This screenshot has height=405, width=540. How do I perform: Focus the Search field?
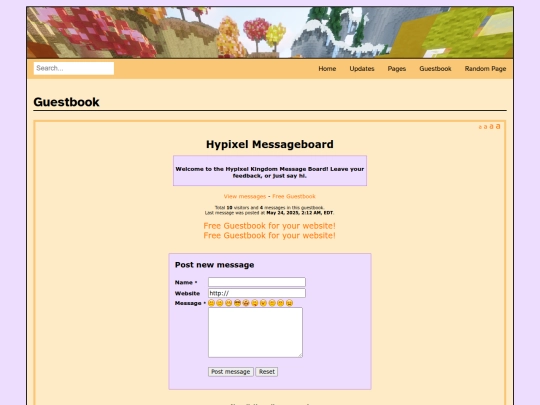point(74,68)
